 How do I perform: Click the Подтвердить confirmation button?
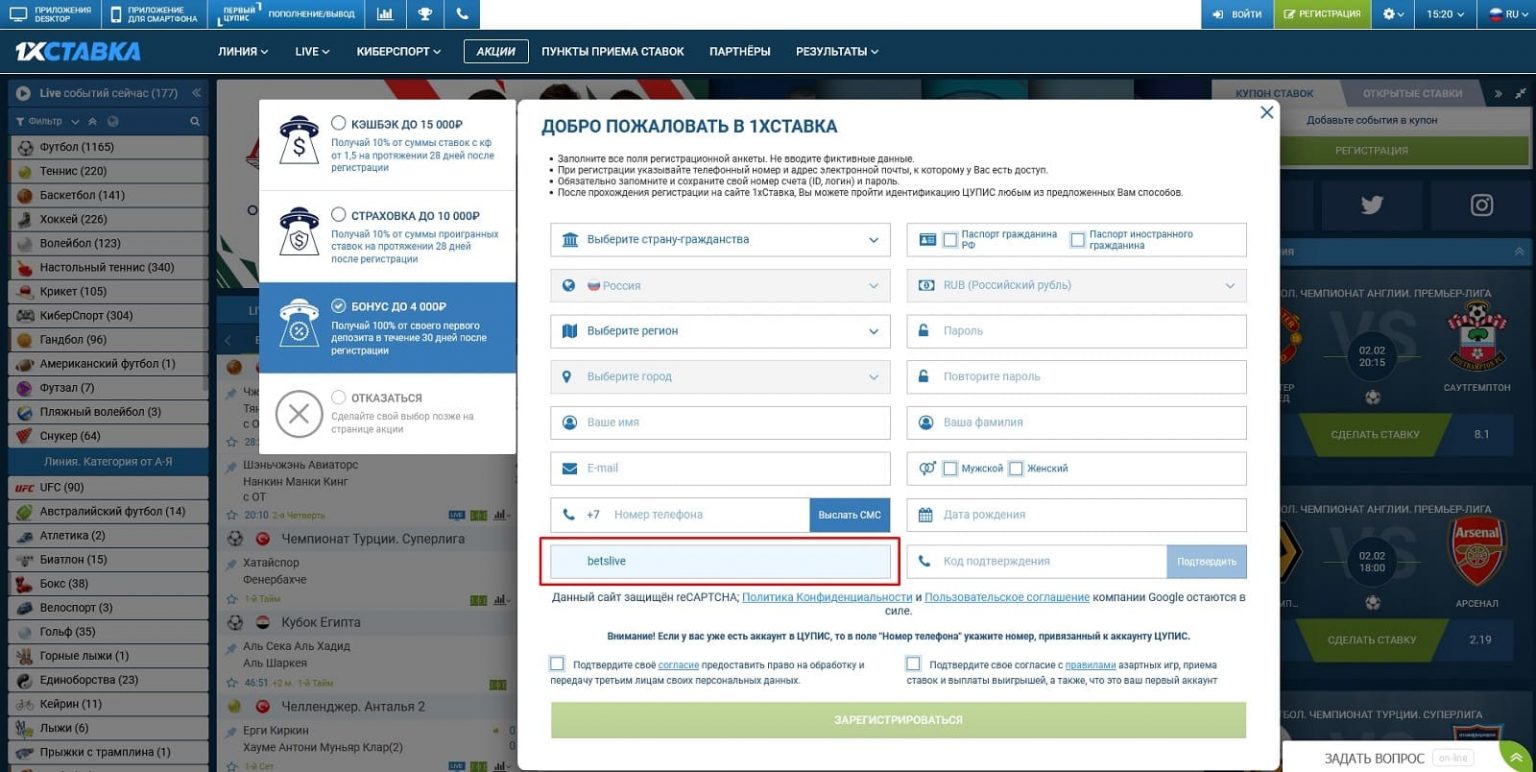1206,561
